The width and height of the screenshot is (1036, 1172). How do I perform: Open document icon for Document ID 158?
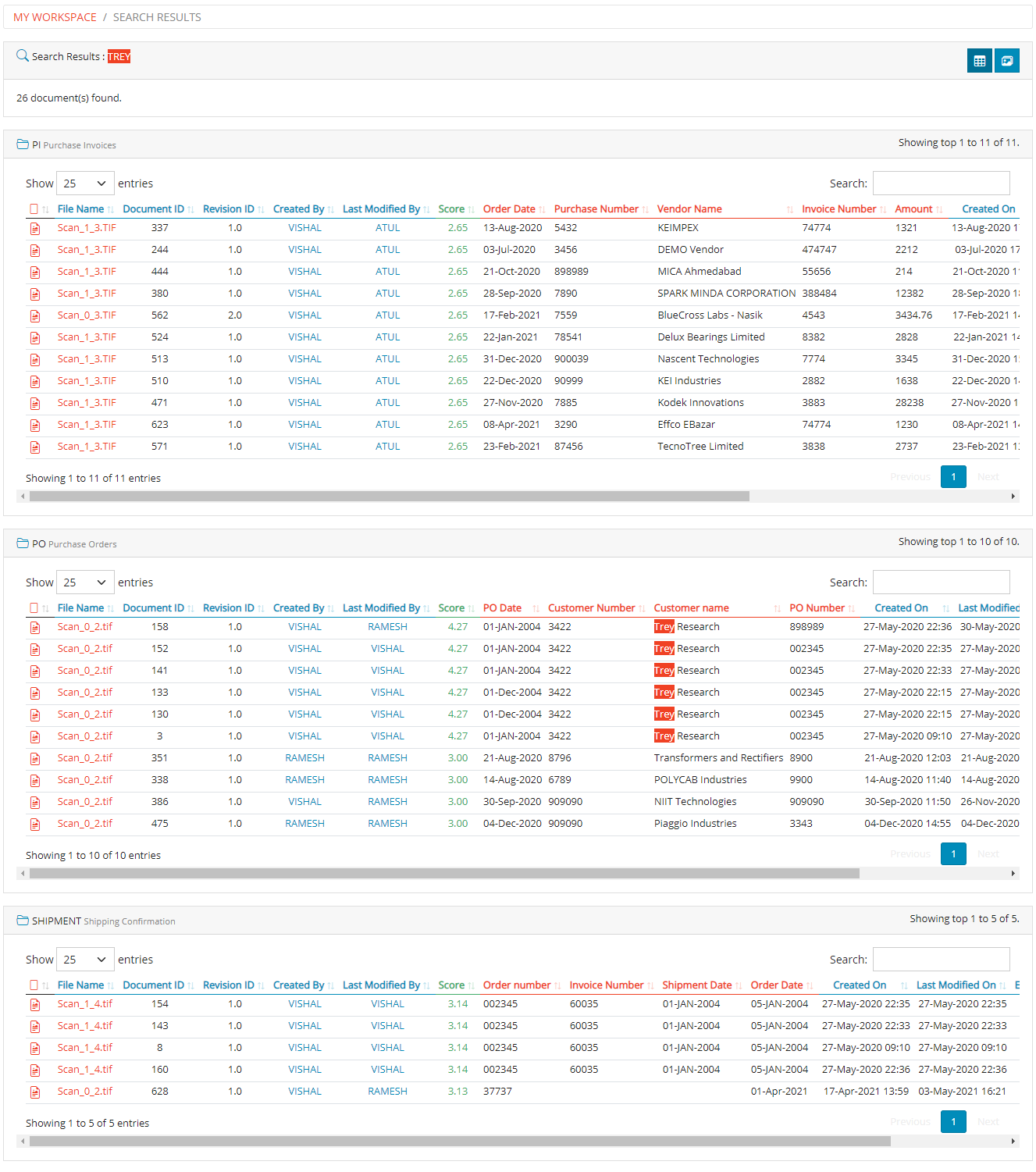pyautogui.click(x=35, y=628)
